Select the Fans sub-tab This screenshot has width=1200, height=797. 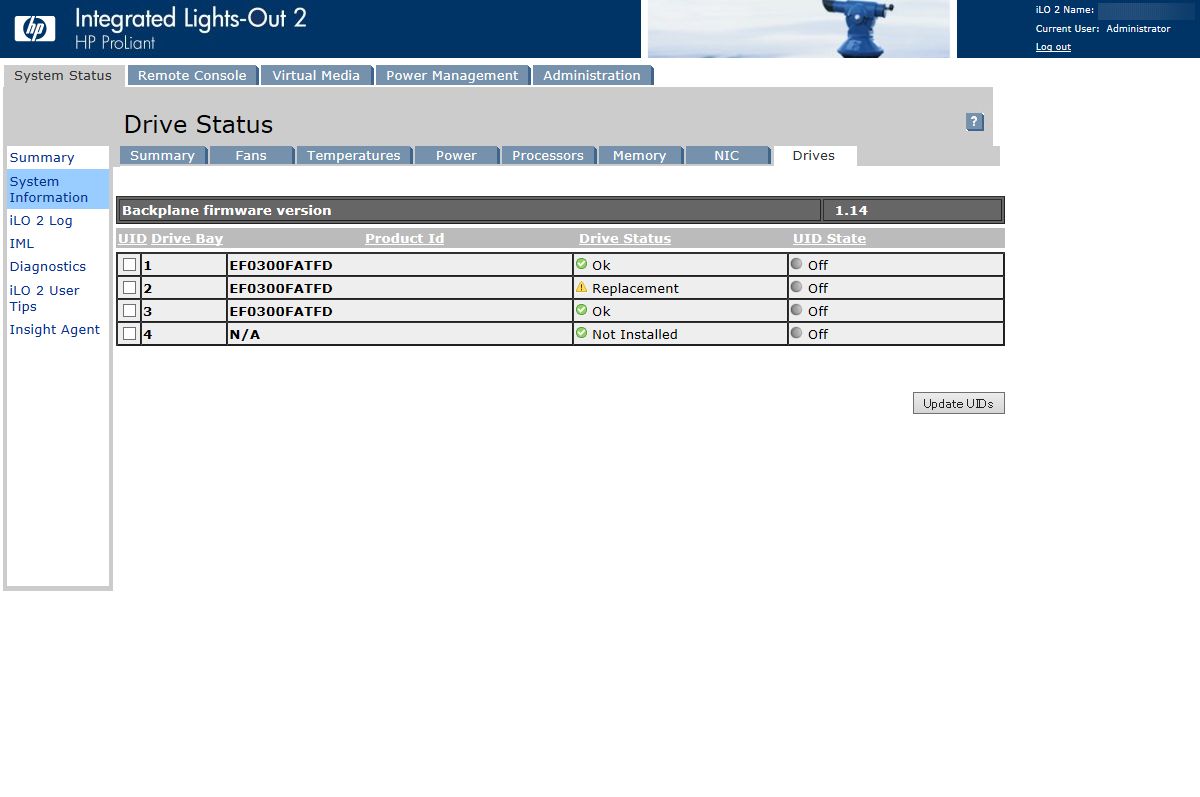[251, 155]
